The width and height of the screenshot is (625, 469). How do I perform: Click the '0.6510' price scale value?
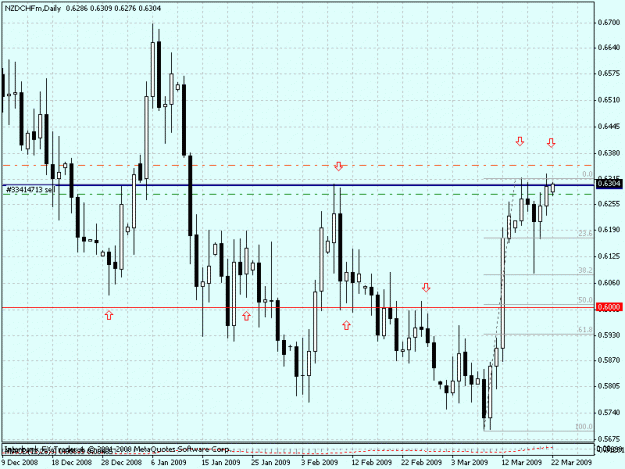click(609, 100)
